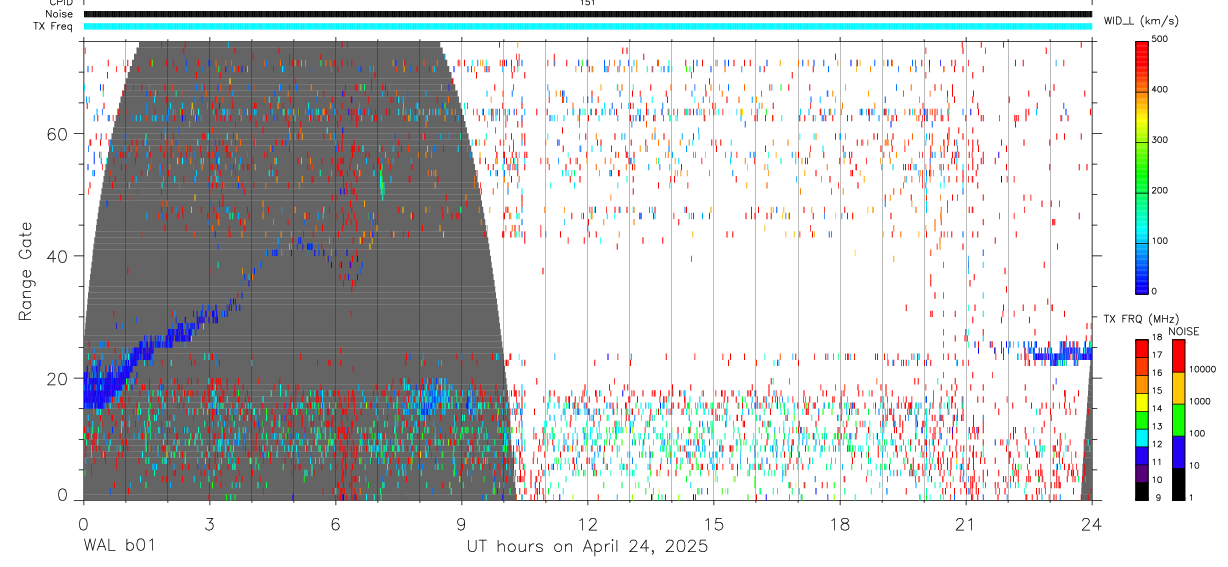Screen dimensions: 1228x567
Task: Click the TX Freq row label at top left
Action: tap(54, 26)
